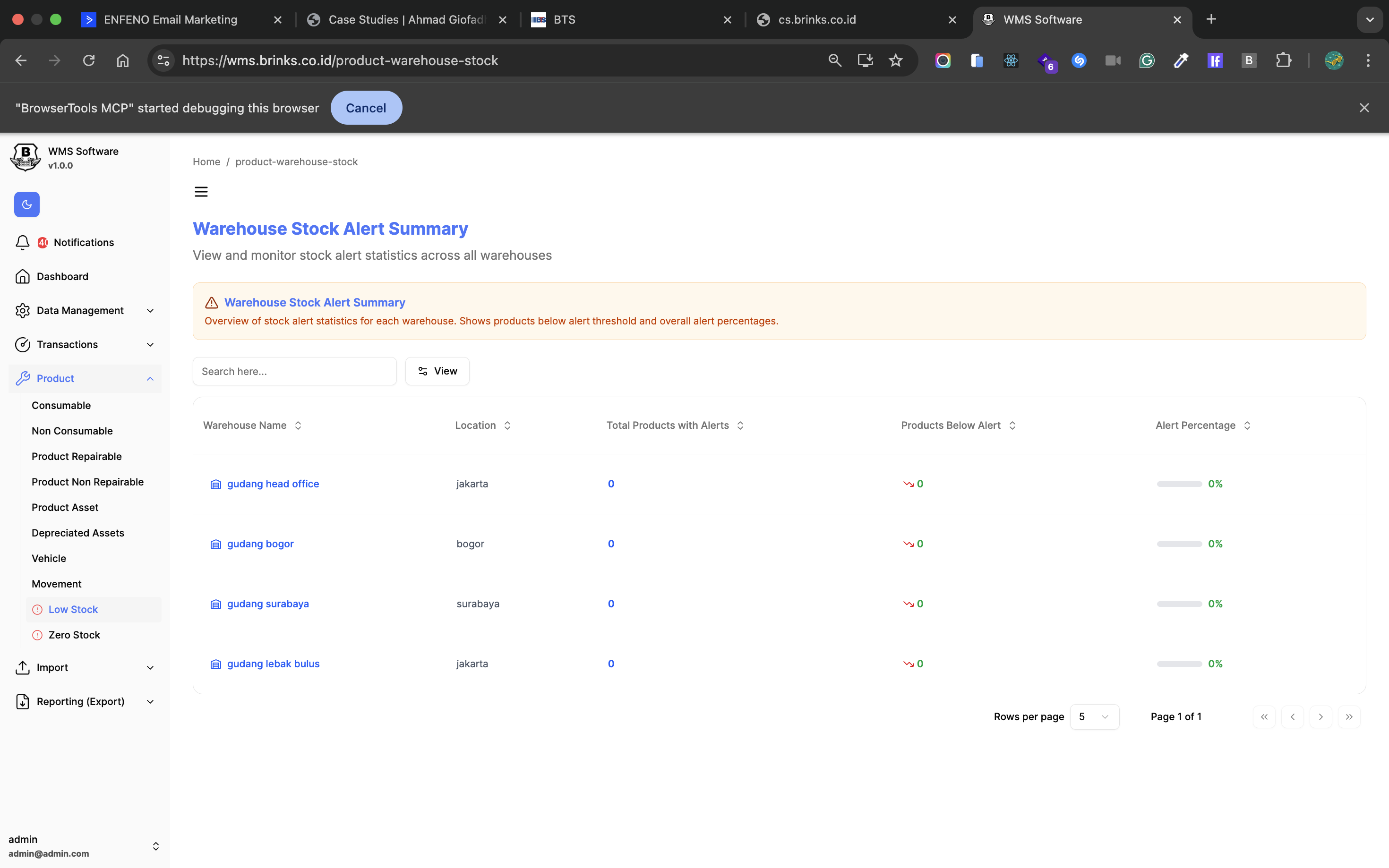This screenshot has width=1389, height=868.
Task: Bookmark the page with the star icon
Action: tap(895, 60)
